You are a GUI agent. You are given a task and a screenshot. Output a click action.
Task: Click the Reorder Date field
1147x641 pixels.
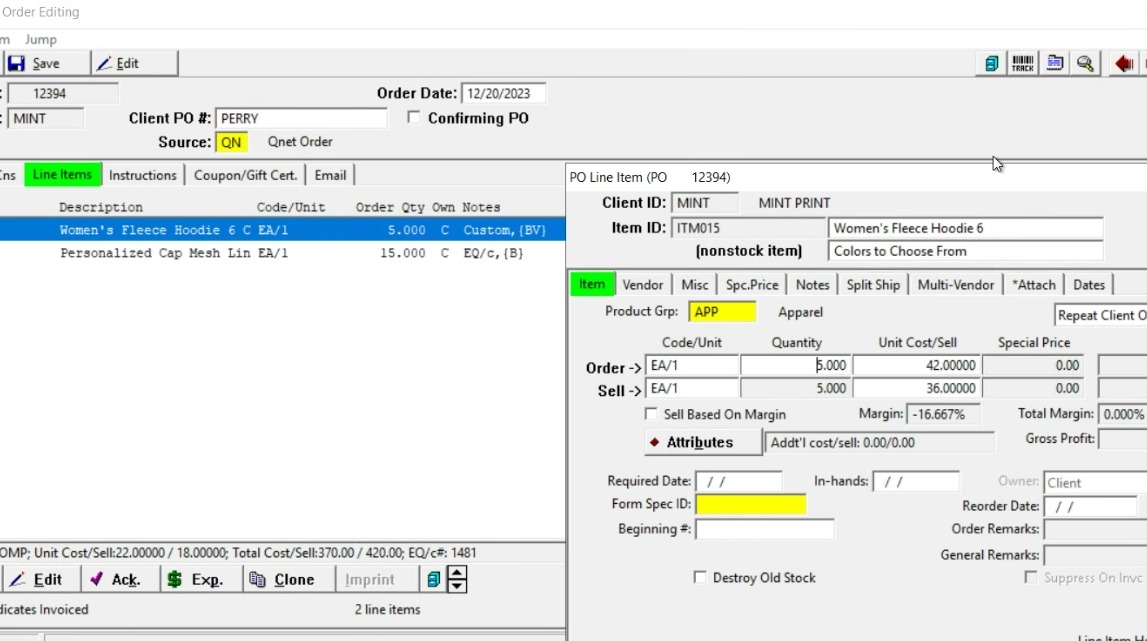(x=1090, y=506)
